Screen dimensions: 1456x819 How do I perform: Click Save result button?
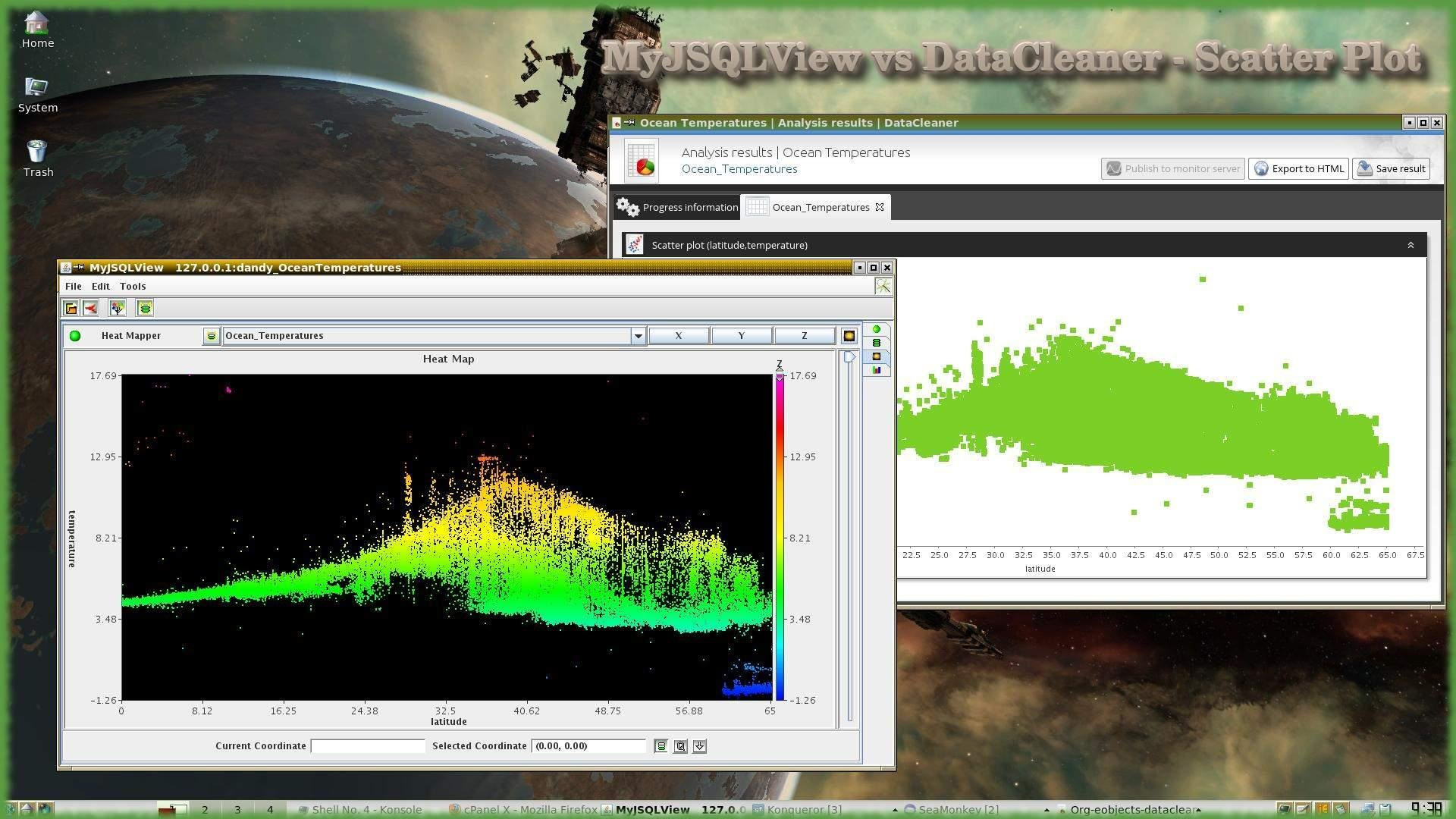1392,169
